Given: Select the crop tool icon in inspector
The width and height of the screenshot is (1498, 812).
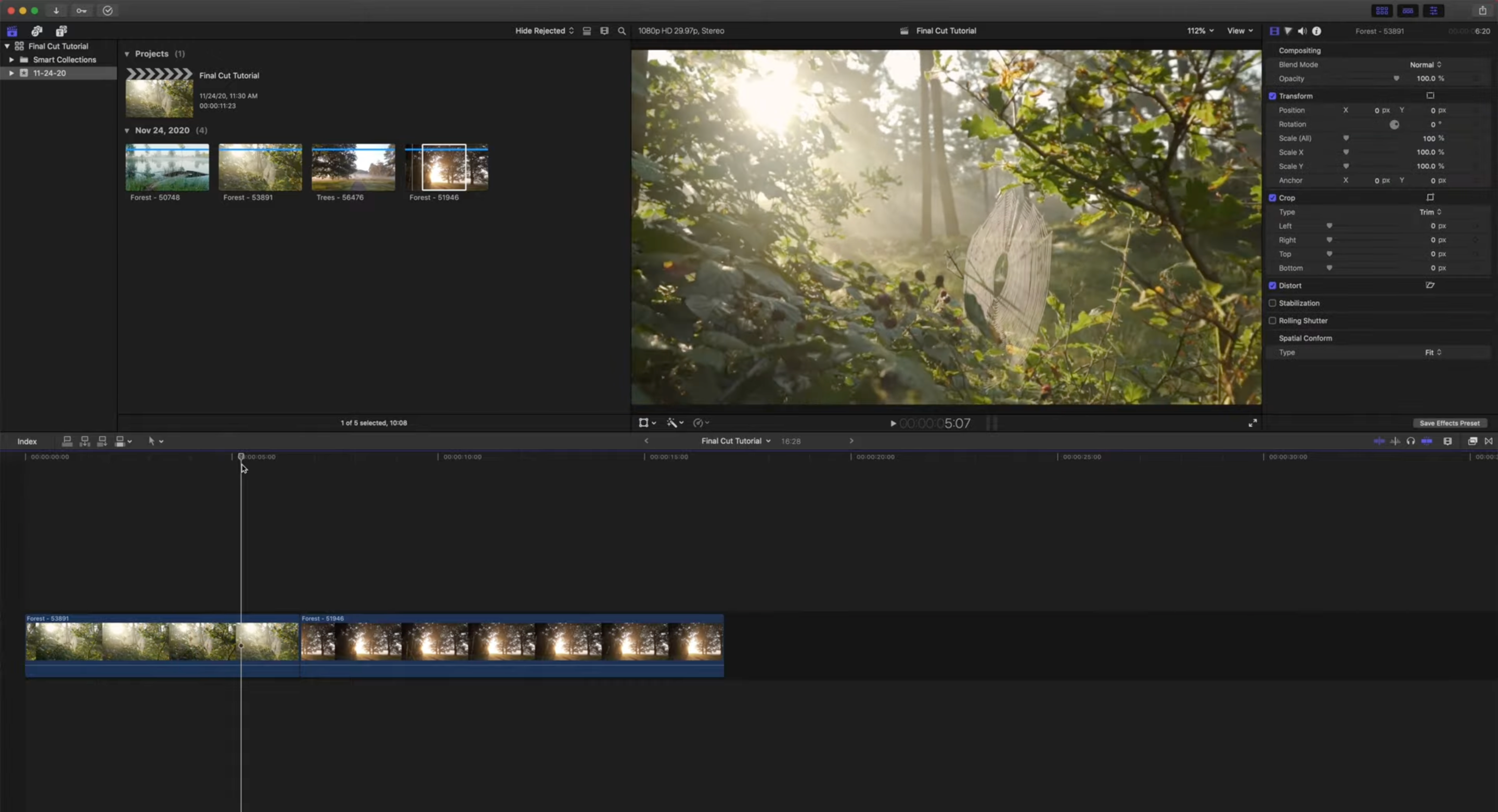Looking at the screenshot, I should pyautogui.click(x=1429, y=197).
